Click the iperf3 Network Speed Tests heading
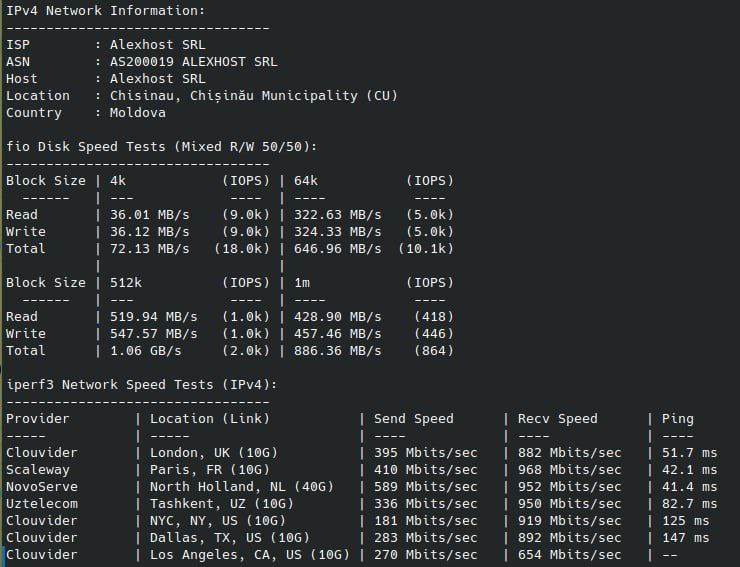The width and height of the screenshot is (740, 567). (142, 385)
